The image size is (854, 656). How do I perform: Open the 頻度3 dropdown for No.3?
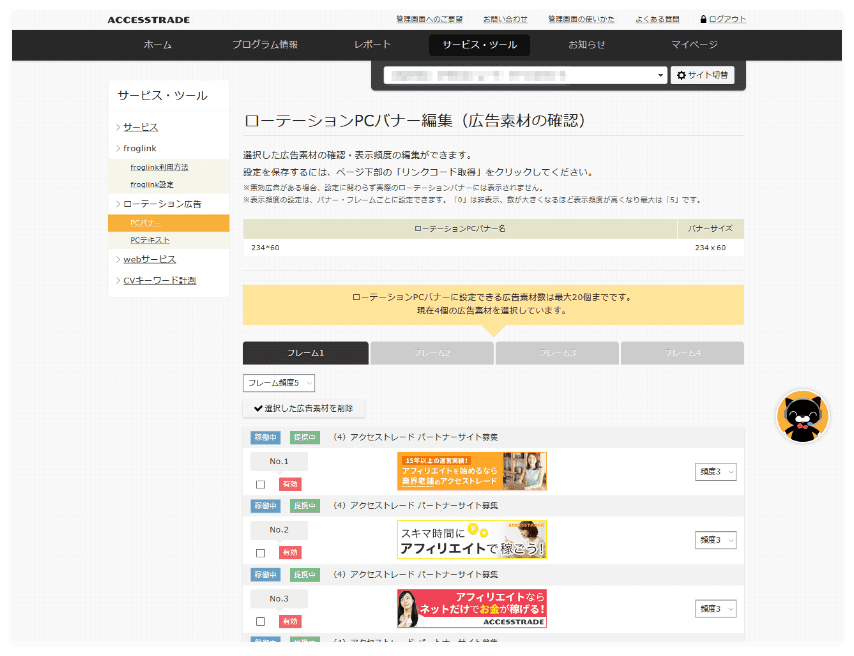(x=716, y=609)
